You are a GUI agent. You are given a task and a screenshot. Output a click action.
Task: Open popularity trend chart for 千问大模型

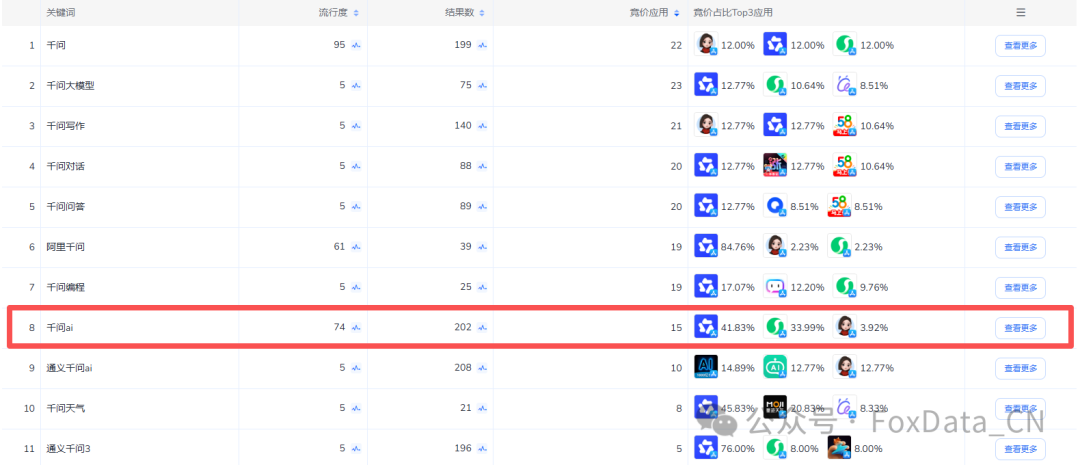click(356, 86)
